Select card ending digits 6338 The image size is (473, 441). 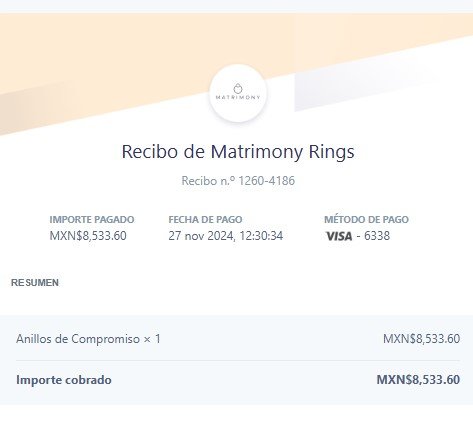click(377, 236)
